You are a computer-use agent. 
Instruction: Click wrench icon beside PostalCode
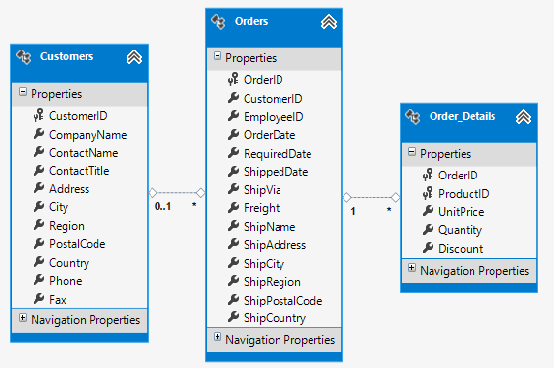[x=39, y=243]
